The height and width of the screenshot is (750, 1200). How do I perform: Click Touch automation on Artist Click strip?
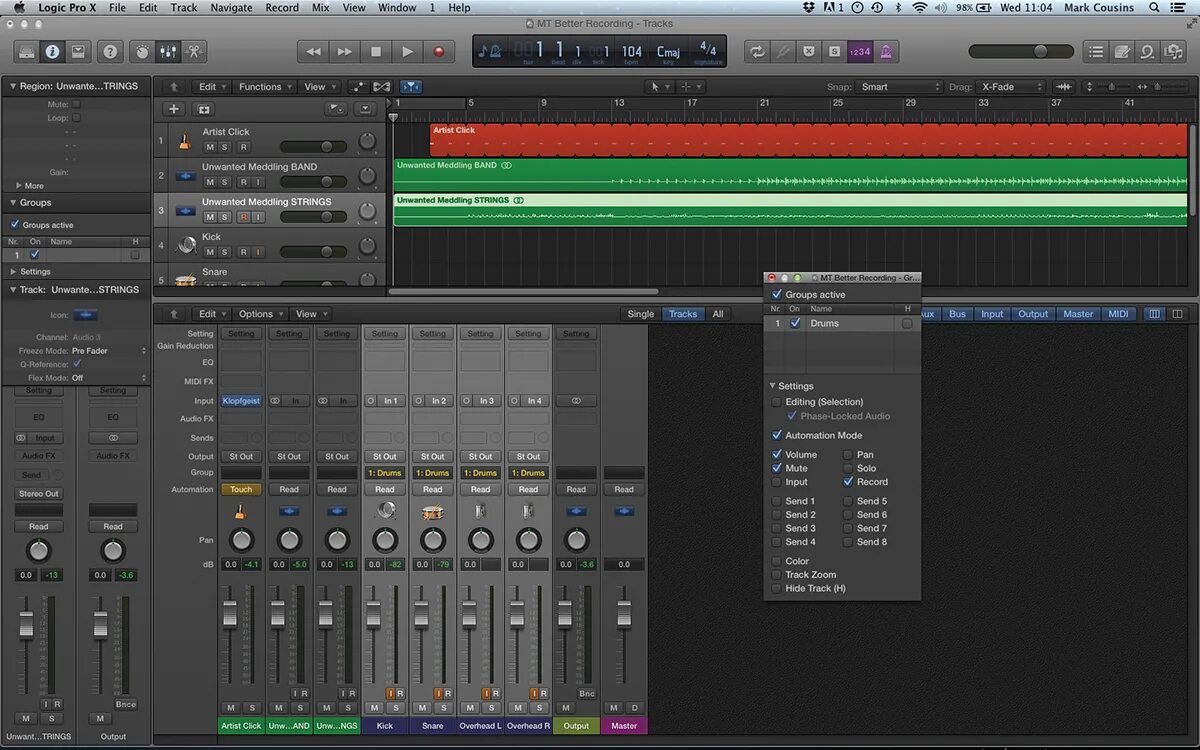pos(241,490)
